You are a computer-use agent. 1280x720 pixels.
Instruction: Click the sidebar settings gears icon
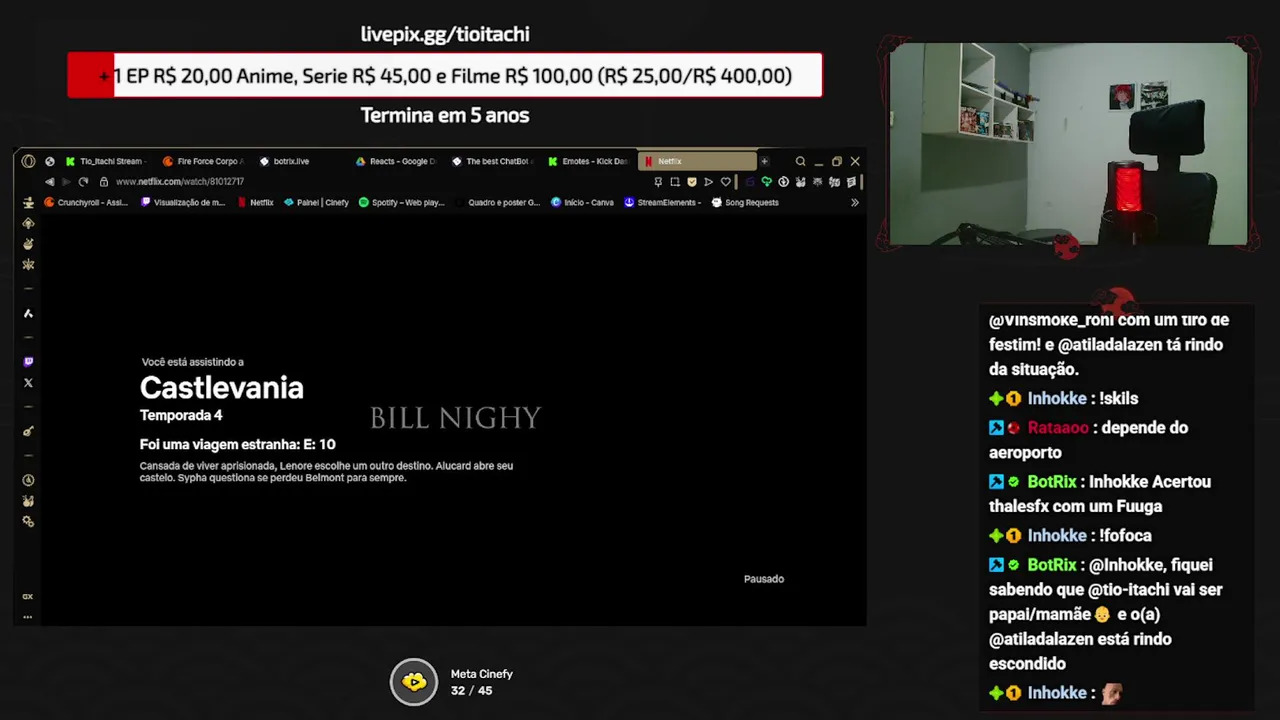pyautogui.click(x=28, y=522)
